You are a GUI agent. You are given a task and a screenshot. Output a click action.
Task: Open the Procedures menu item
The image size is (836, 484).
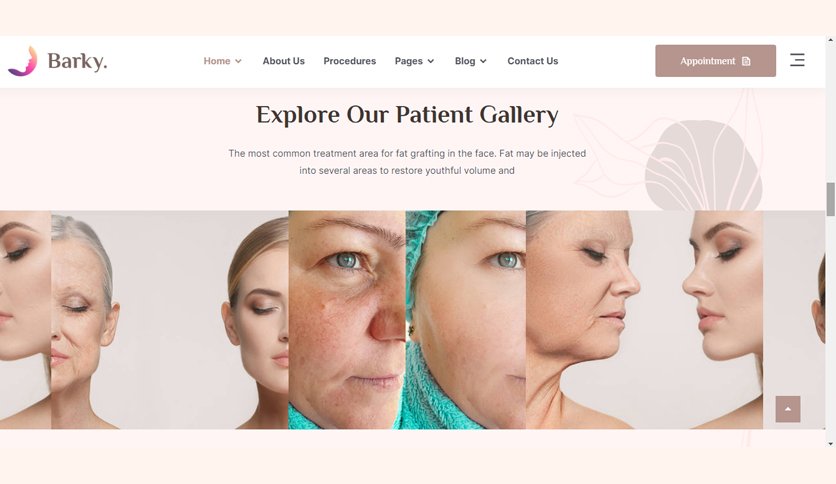(349, 61)
